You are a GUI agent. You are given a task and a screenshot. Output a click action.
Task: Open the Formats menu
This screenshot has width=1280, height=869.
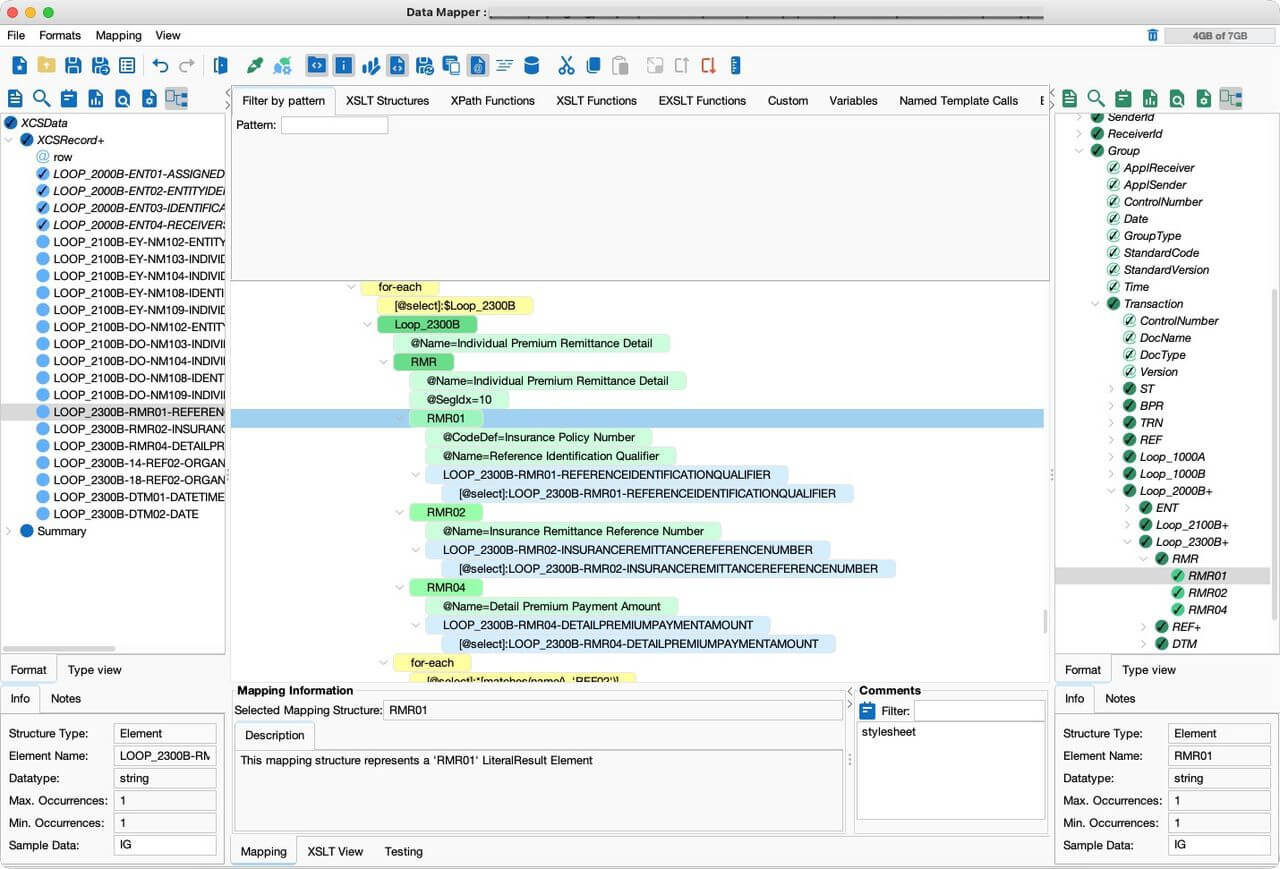click(60, 35)
